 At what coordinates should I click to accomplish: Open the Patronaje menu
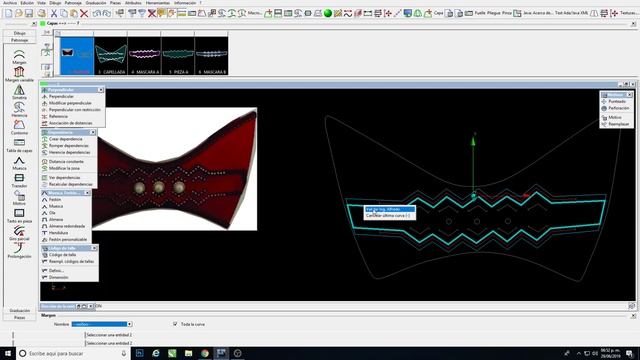tap(73, 3)
